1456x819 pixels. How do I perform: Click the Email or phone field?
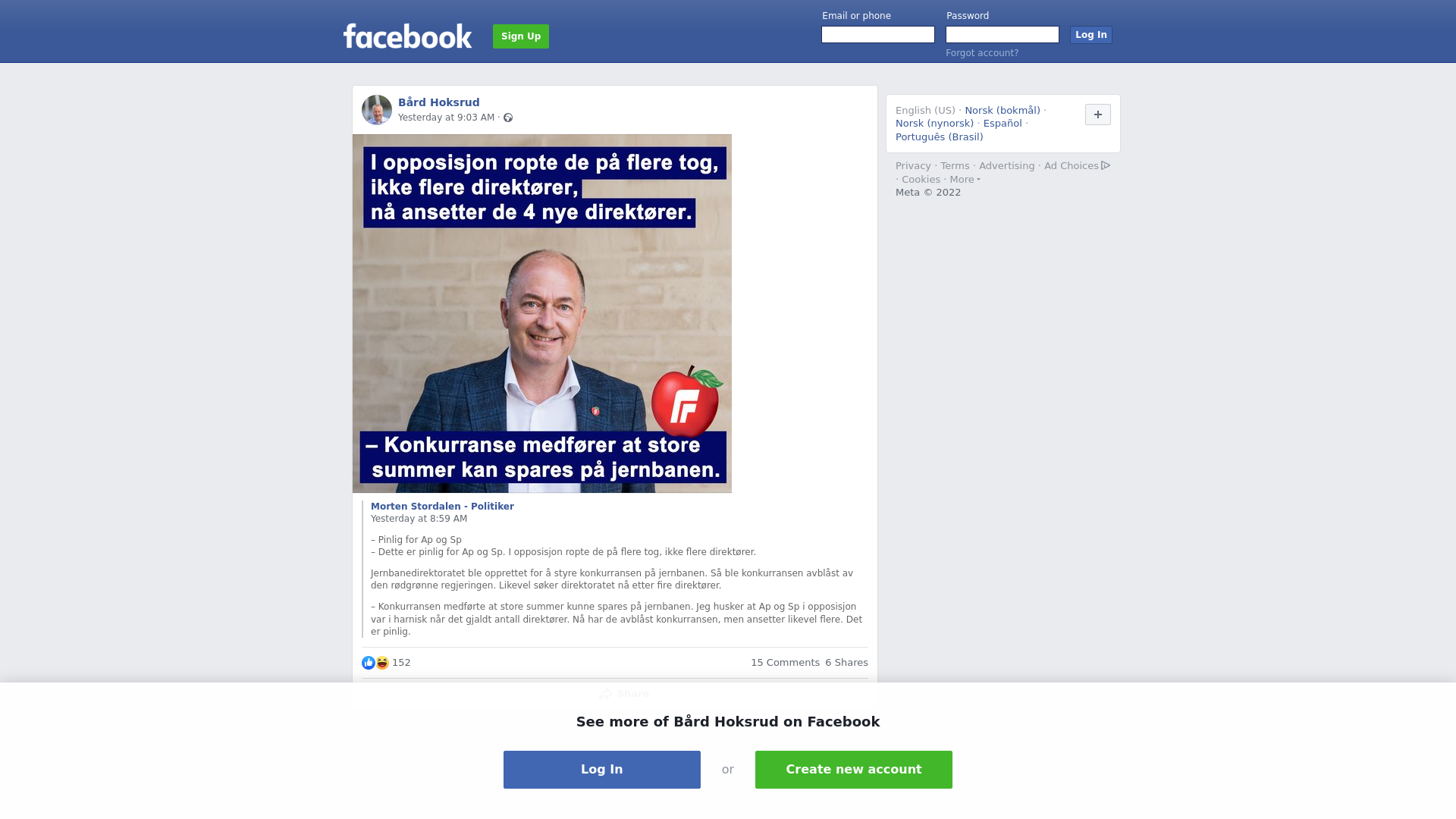click(878, 35)
